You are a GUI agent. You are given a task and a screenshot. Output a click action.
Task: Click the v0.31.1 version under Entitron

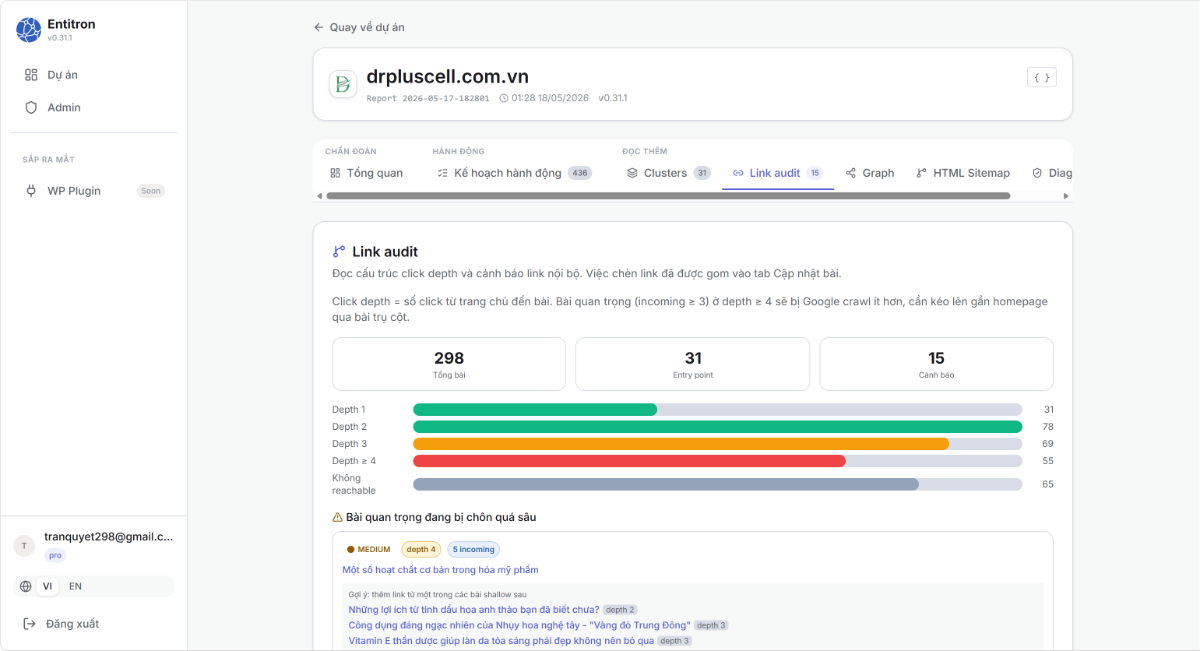(x=59, y=38)
